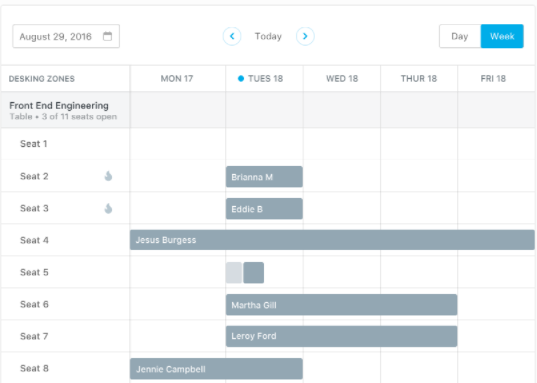Select the FRI 18 column header
The image size is (537, 383).
pyautogui.click(x=493, y=78)
